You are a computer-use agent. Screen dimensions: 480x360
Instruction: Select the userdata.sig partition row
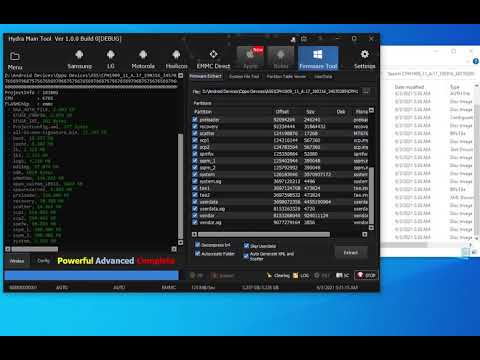pyautogui.click(x=280, y=208)
